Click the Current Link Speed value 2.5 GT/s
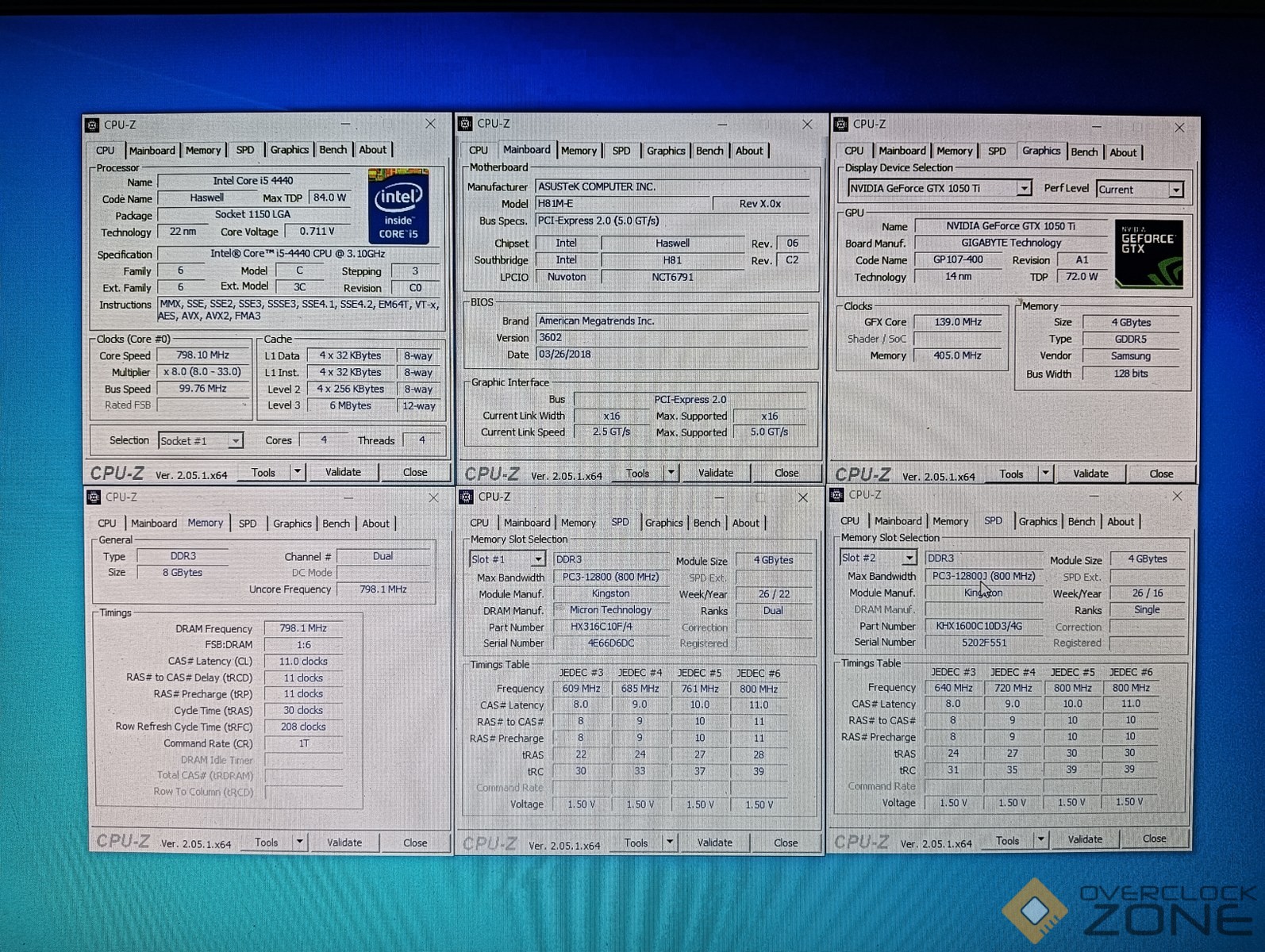Viewport: 1265px width, 952px height. 611,432
